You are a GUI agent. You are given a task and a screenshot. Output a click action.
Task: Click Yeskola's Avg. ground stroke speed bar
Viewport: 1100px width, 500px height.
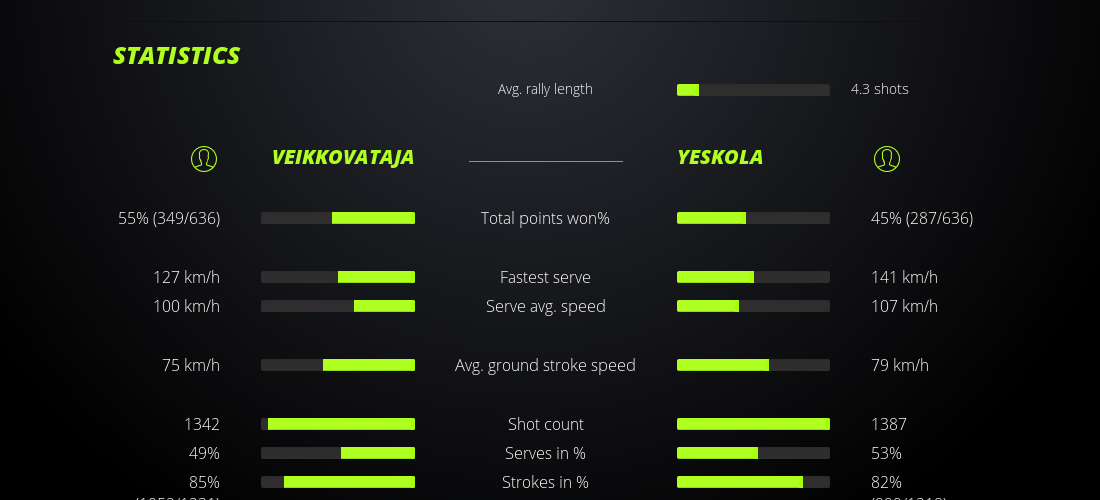click(x=753, y=365)
